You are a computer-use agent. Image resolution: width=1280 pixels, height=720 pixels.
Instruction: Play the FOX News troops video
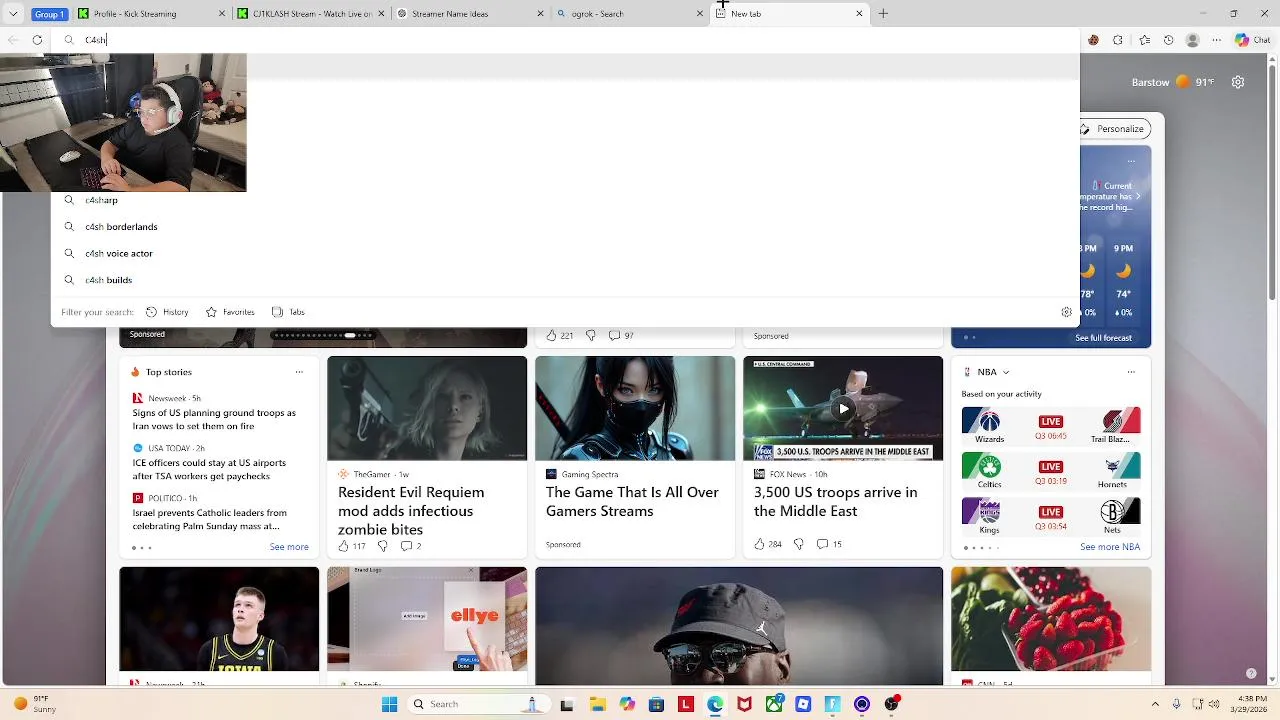point(843,408)
